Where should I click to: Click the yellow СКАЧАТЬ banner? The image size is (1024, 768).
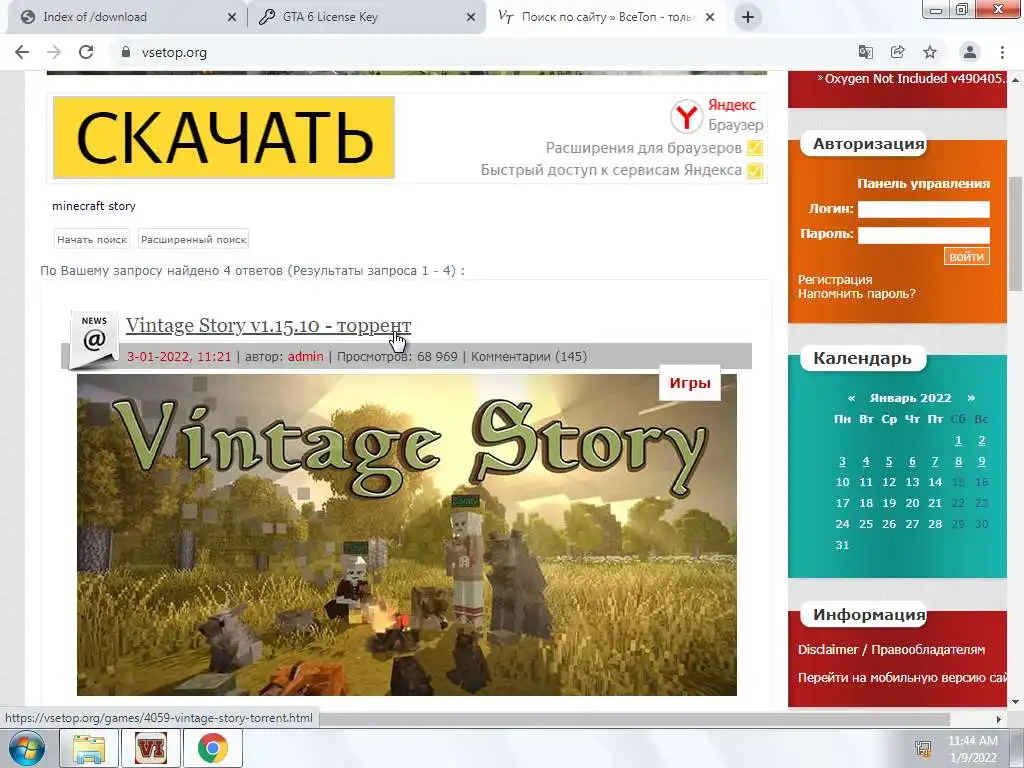(x=224, y=137)
